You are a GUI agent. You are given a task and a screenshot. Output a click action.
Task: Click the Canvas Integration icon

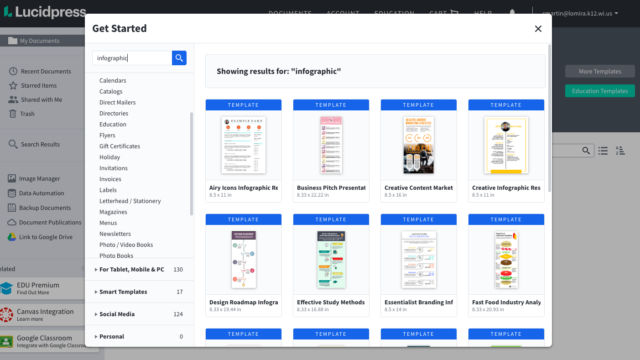(7, 315)
